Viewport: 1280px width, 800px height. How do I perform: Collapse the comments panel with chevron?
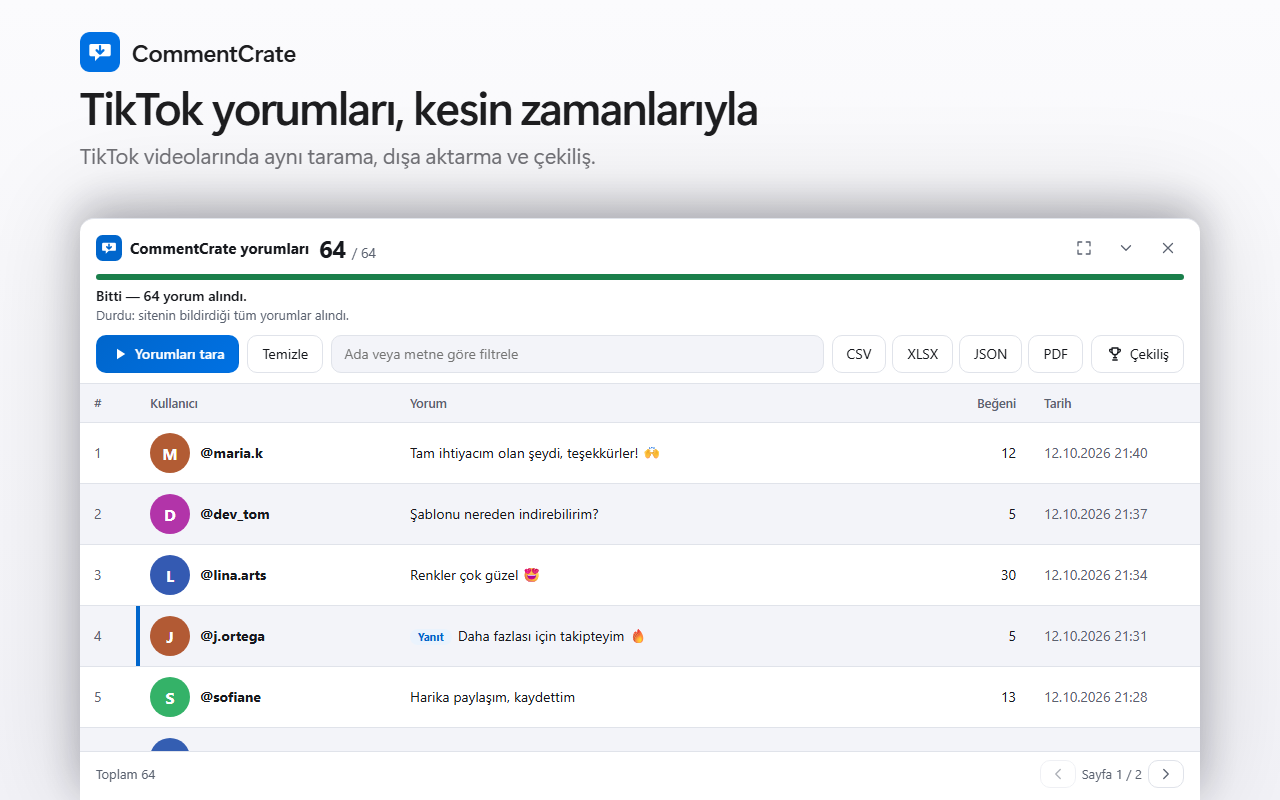[x=1126, y=248]
